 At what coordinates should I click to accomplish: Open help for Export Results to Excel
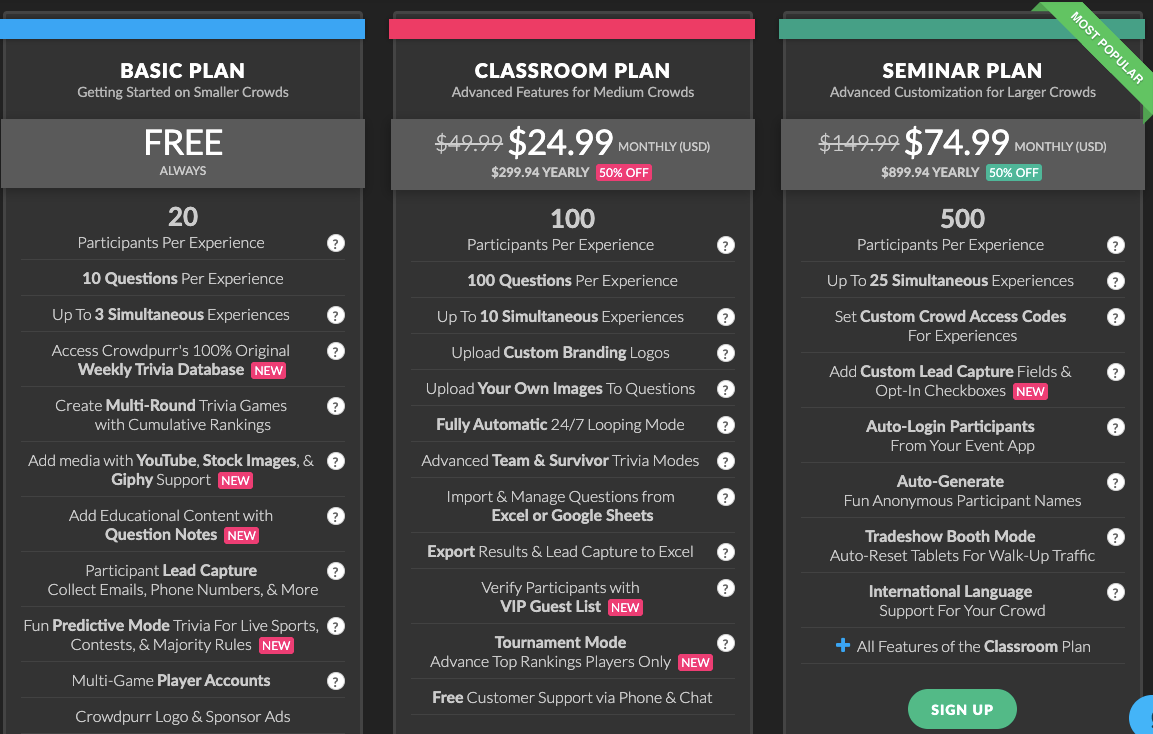(x=726, y=552)
